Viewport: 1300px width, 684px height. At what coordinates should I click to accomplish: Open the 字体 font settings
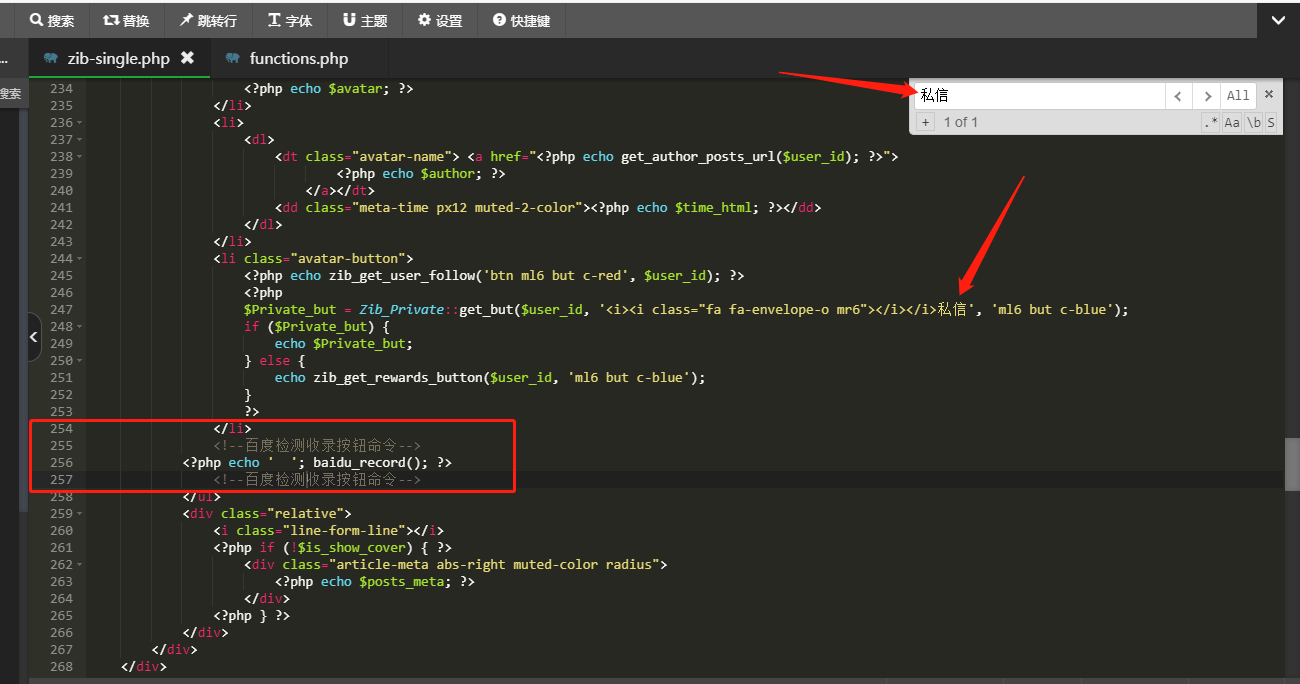[x=290, y=20]
